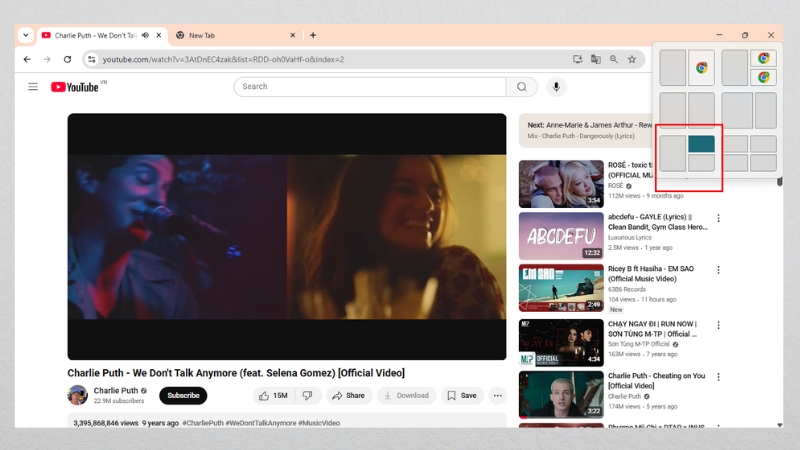Select highlighted top-right quadrant snap zone
800x450 pixels.
[x=701, y=144]
